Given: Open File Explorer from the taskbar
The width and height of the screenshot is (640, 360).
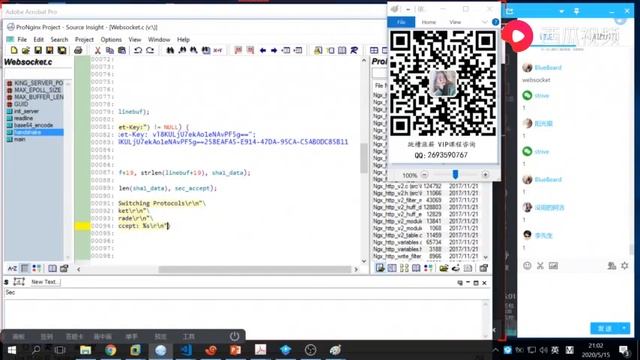Looking at the screenshot, I should pos(85,350).
